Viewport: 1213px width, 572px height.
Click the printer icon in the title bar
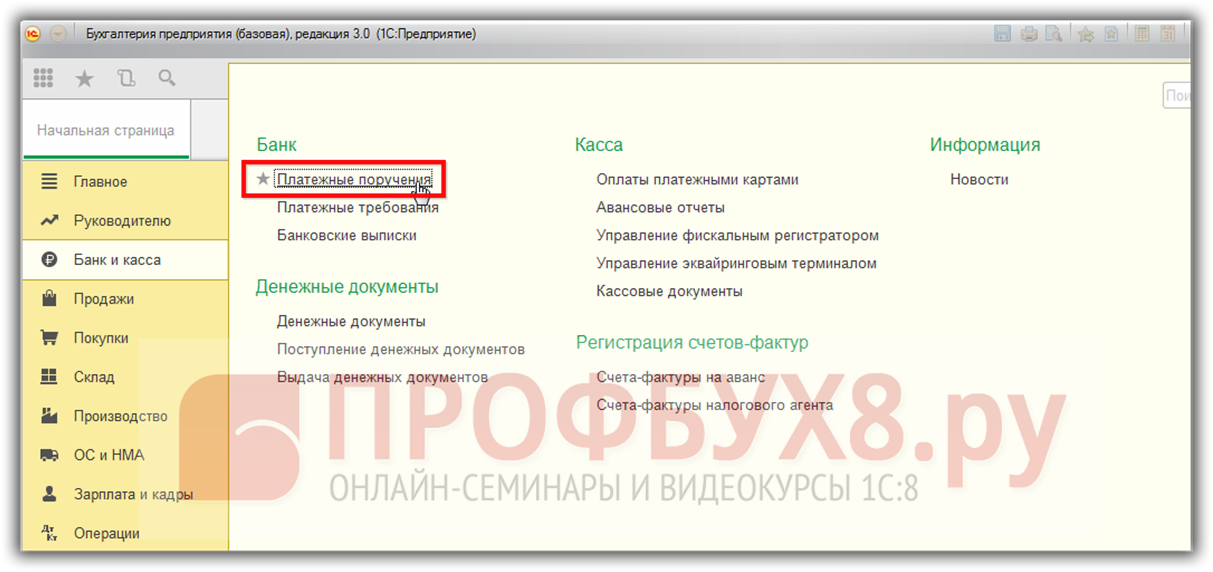tap(1029, 34)
